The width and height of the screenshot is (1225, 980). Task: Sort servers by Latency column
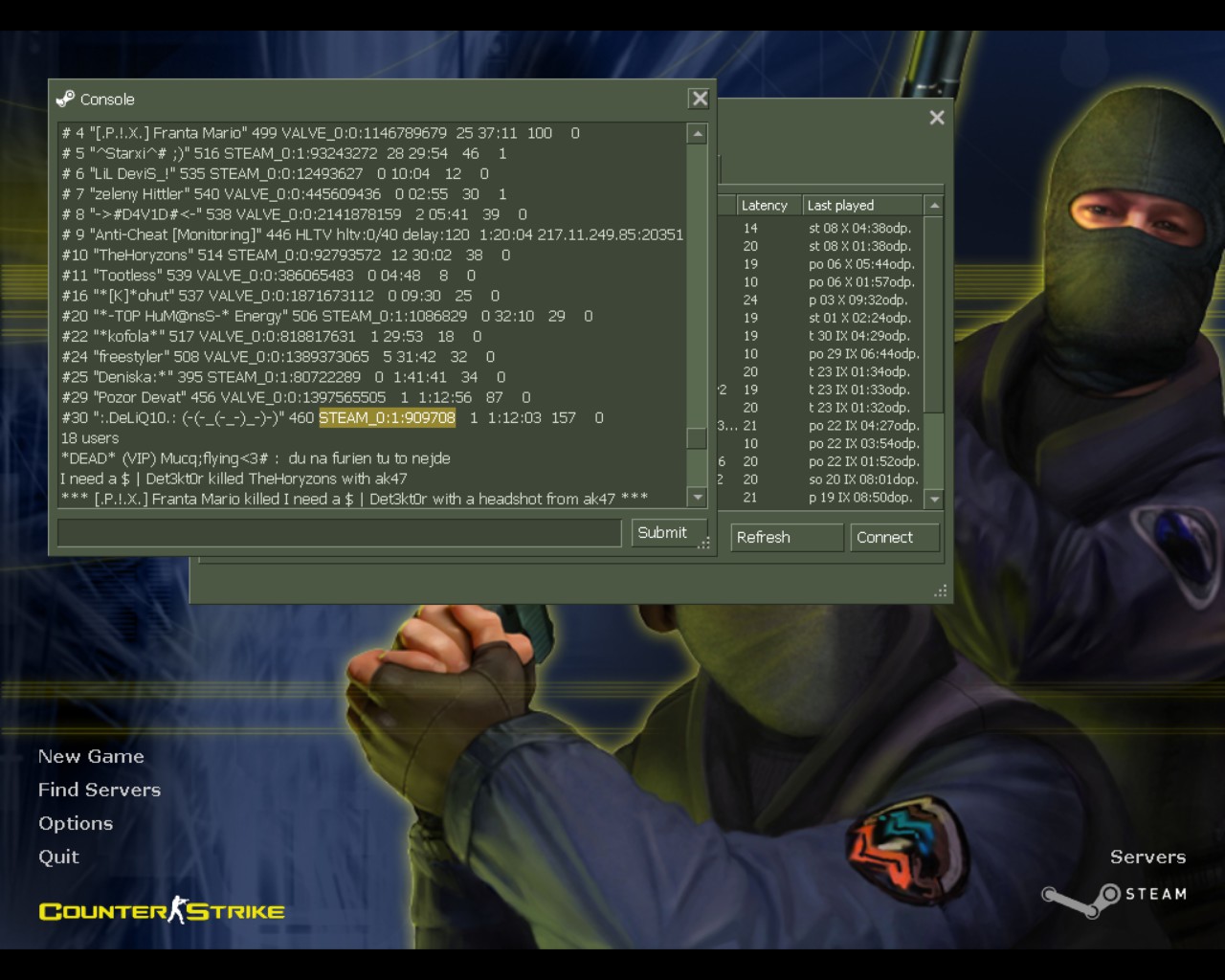(x=768, y=205)
